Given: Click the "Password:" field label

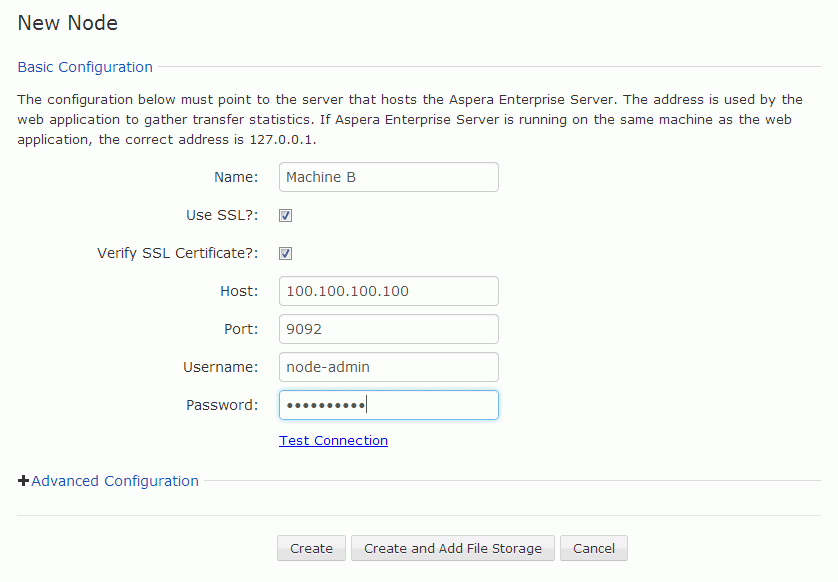Looking at the screenshot, I should click(x=222, y=405).
